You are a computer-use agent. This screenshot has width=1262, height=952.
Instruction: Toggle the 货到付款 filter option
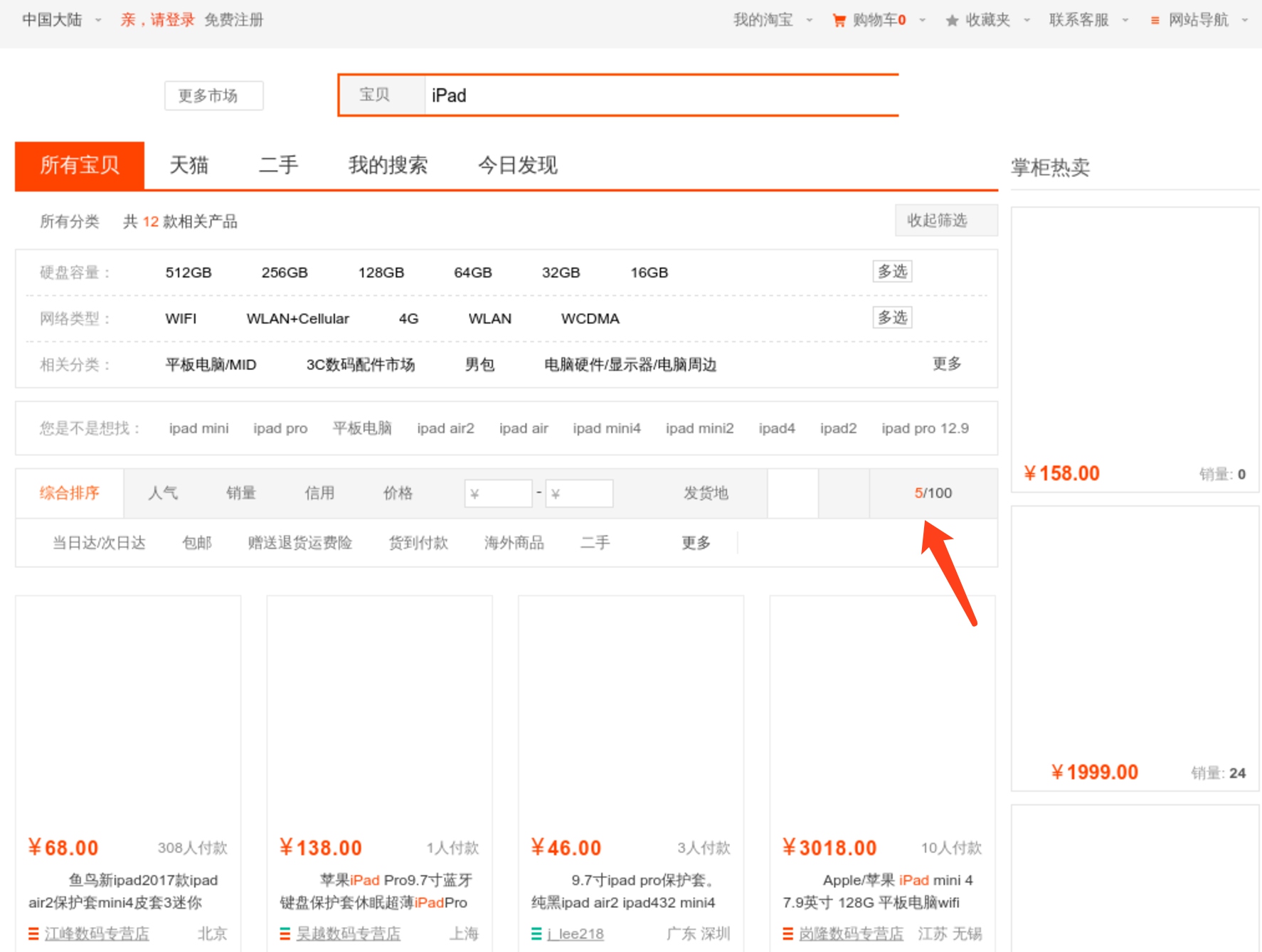click(x=418, y=543)
